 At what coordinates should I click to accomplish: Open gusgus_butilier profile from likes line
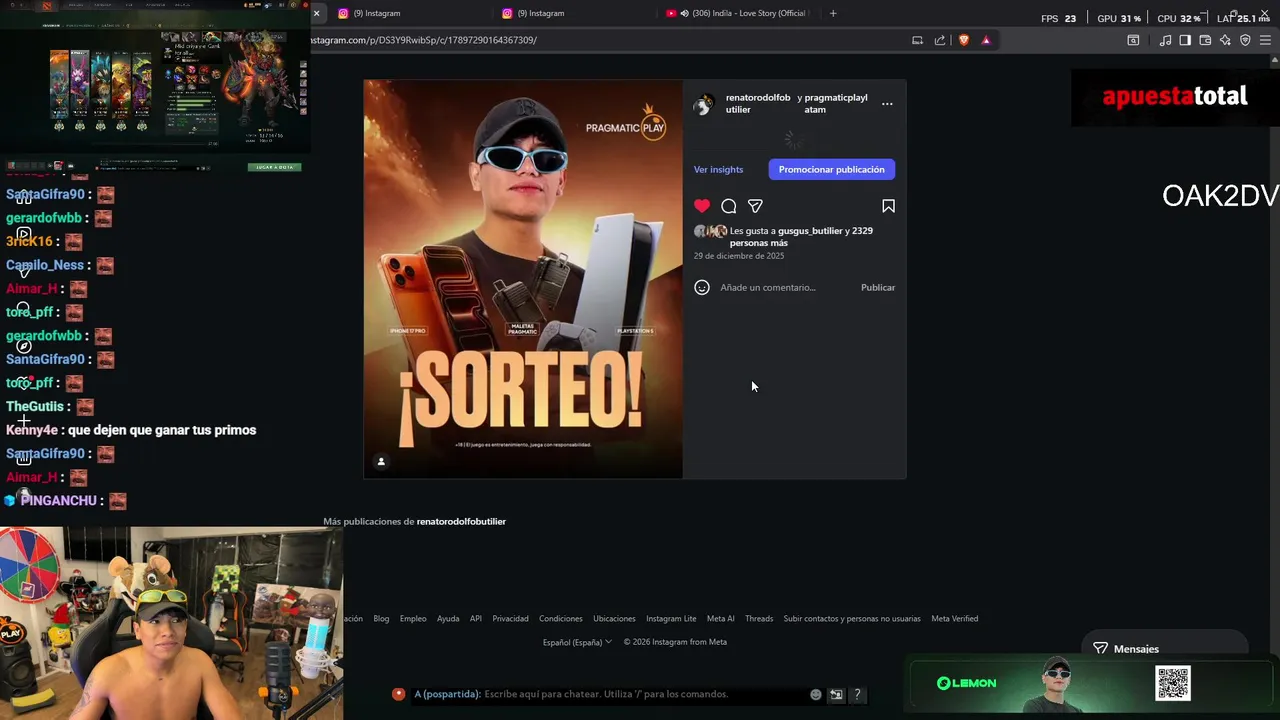[810, 231]
